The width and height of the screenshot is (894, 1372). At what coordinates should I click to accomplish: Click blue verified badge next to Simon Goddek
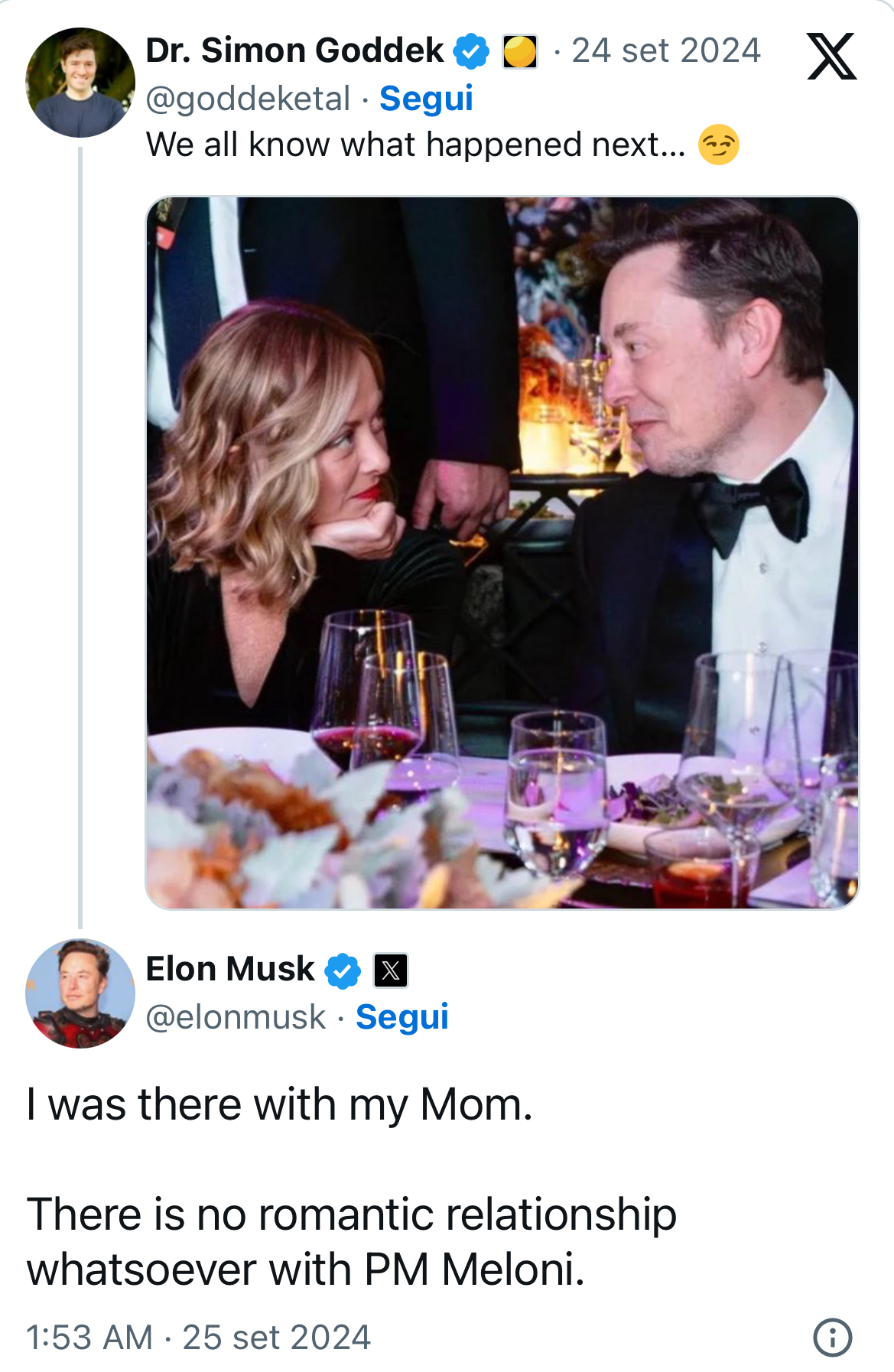click(x=471, y=52)
